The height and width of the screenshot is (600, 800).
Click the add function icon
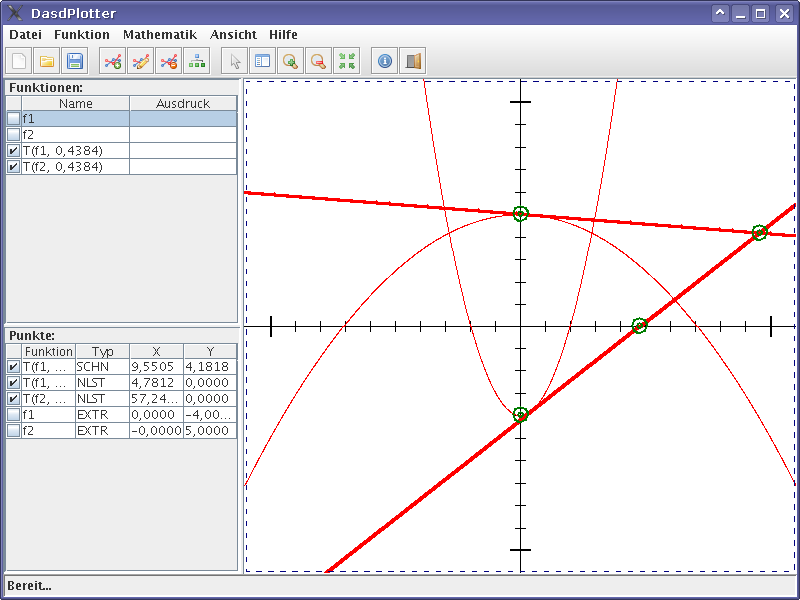(113, 62)
